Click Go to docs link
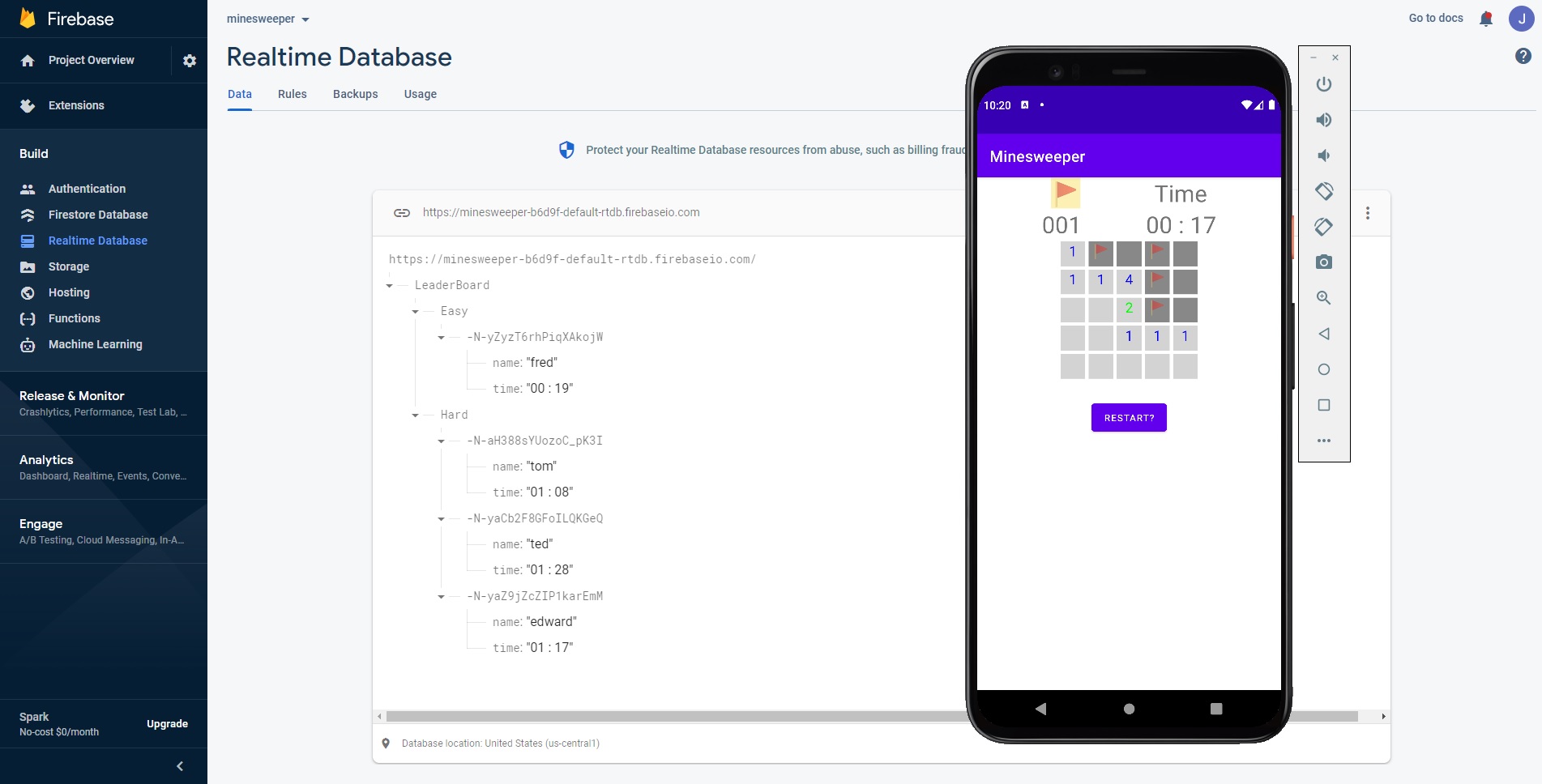Viewport: 1542px width, 784px height. tap(1436, 18)
